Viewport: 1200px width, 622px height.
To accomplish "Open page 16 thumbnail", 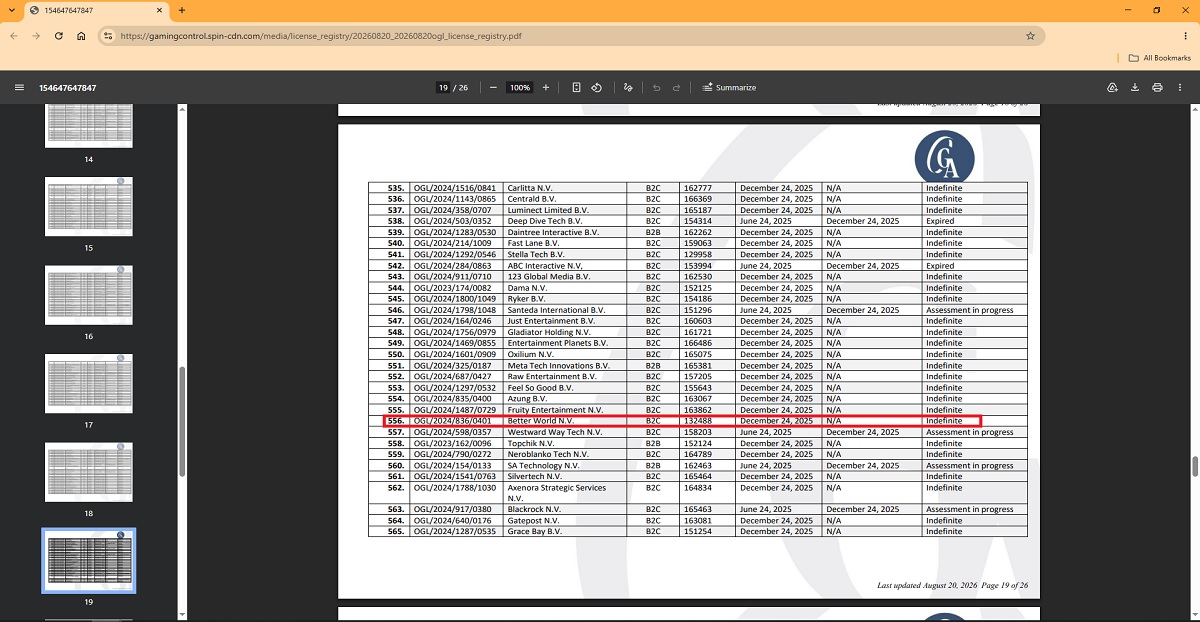I will (x=88, y=295).
